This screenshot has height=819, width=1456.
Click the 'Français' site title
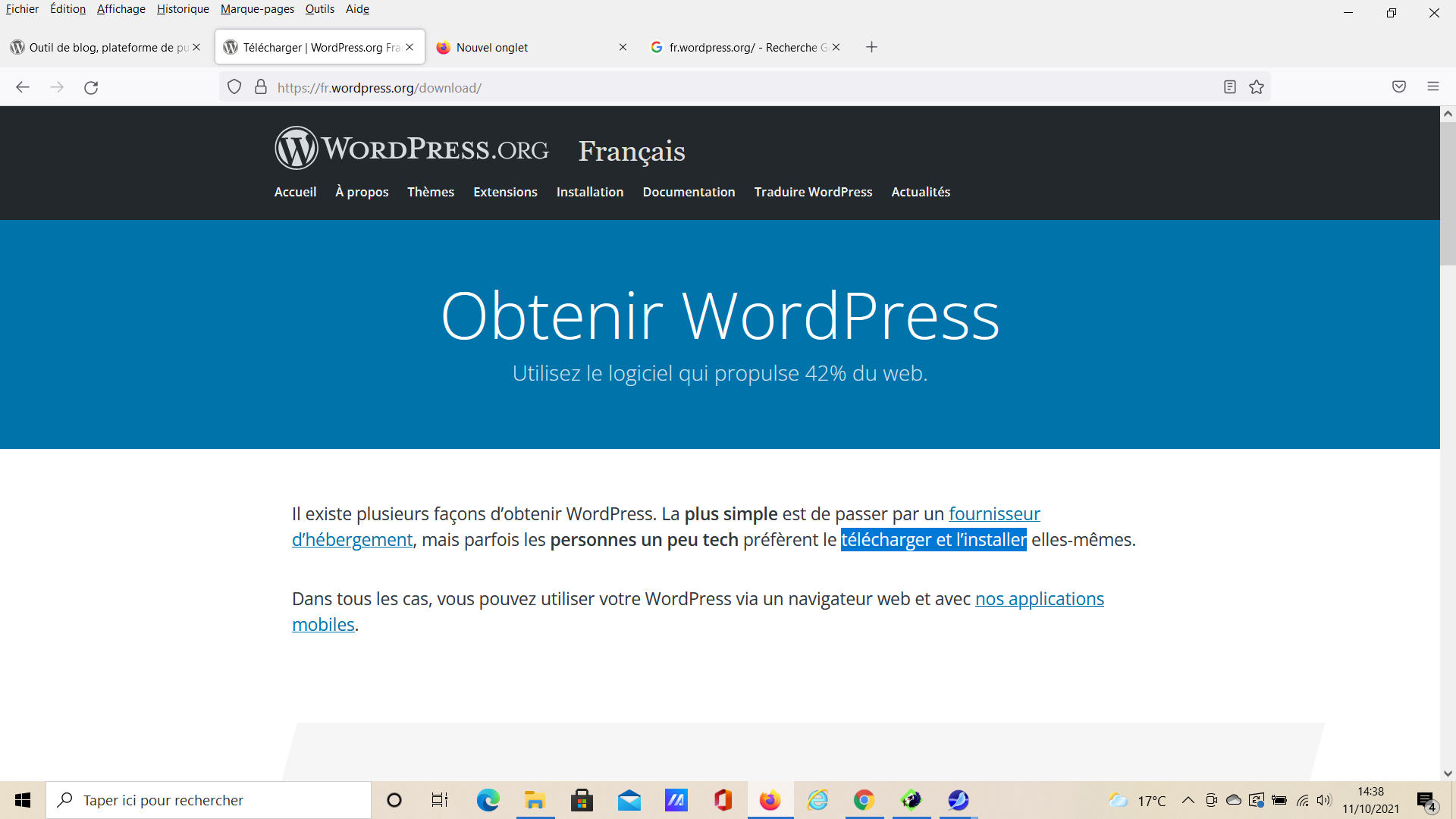(x=632, y=151)
